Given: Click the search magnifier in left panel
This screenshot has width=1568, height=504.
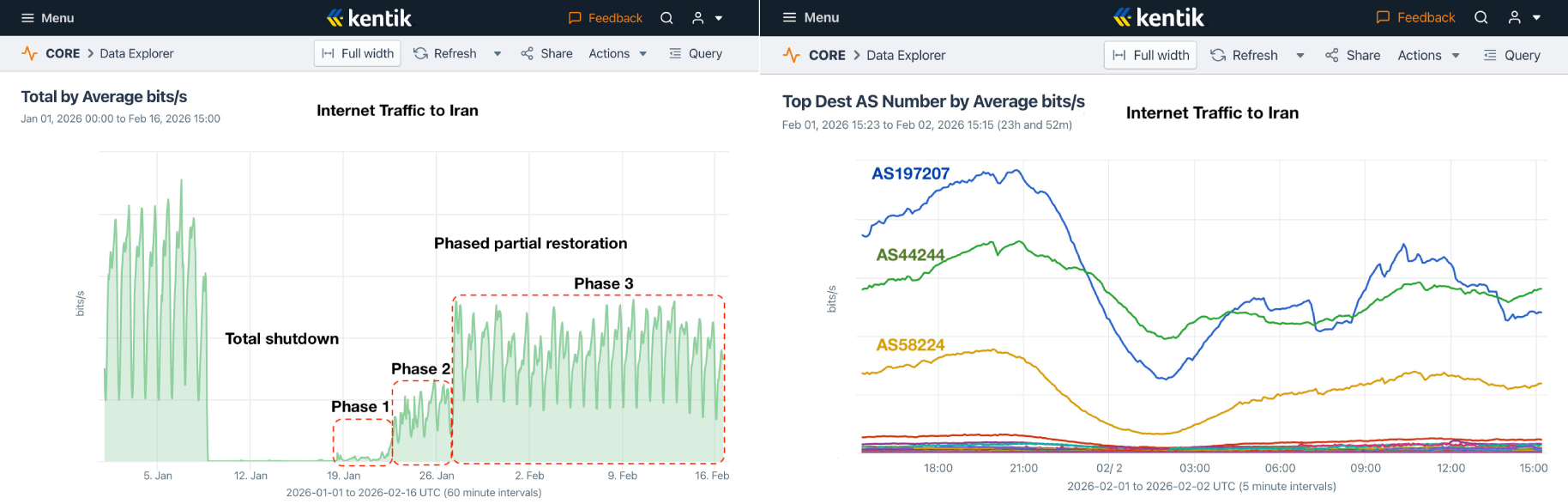Looking at the screenshot, I should [666, 18].
